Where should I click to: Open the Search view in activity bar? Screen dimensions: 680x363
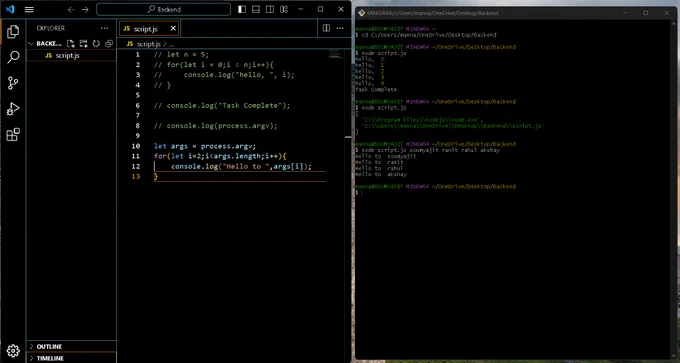coord(13,57)
